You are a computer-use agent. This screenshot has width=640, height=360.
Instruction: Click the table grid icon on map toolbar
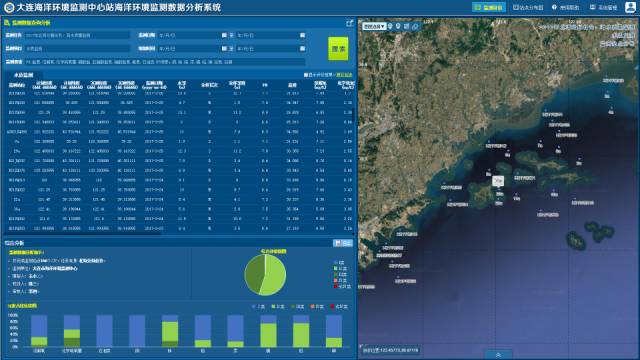tap(407, 26)
